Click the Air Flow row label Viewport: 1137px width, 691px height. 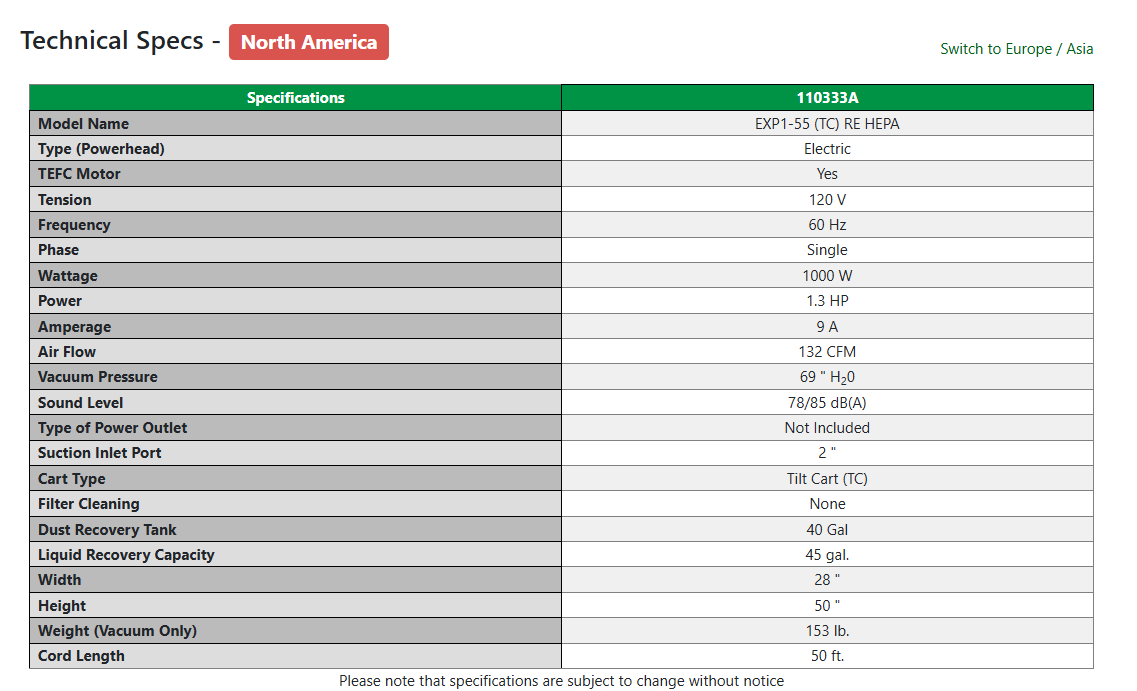point(67,352)
